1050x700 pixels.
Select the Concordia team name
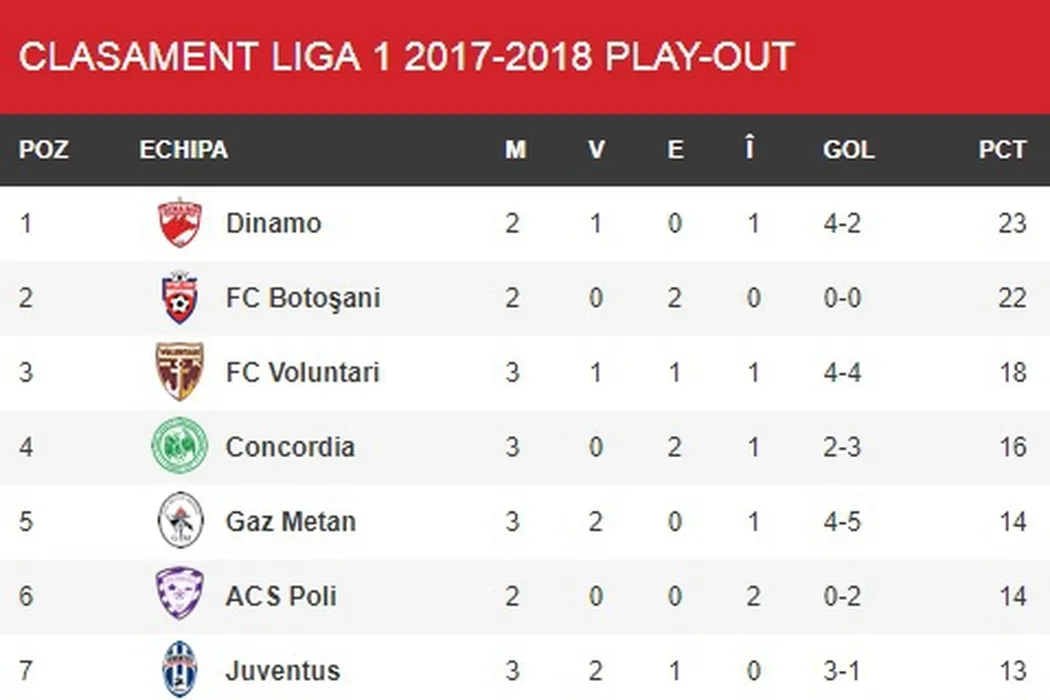pos(290,446)
